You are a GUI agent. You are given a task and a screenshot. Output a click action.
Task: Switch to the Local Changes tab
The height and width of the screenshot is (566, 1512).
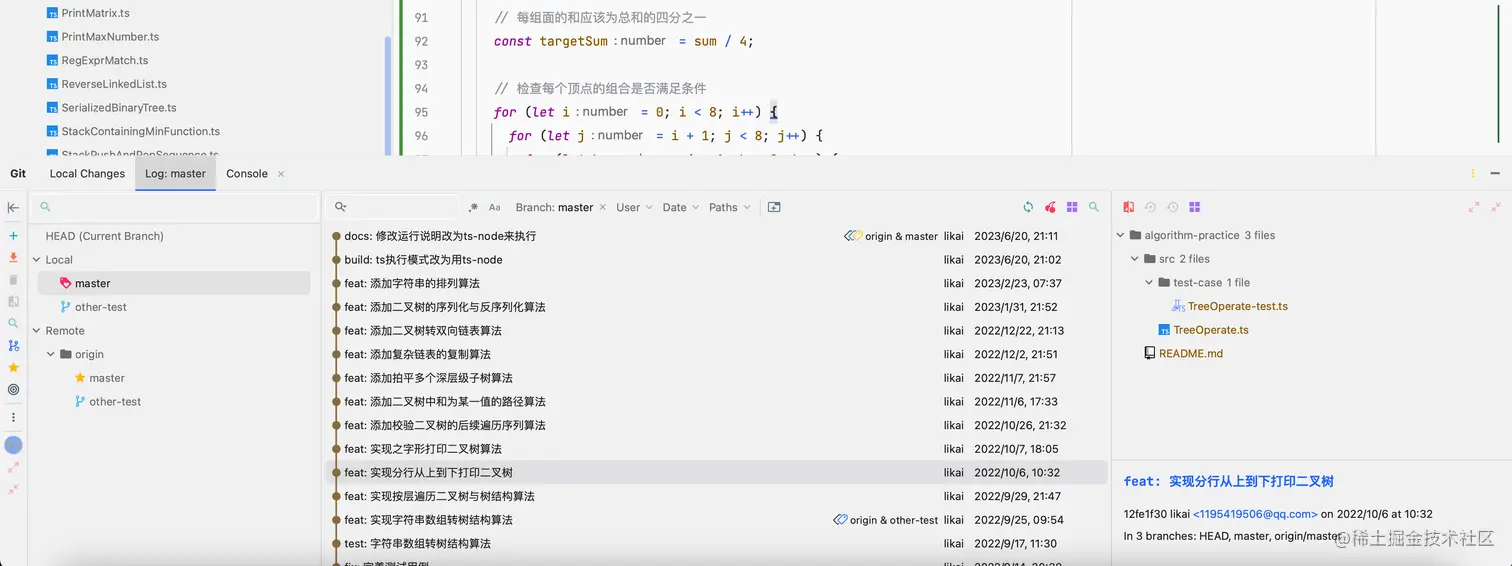click(87, 173)
